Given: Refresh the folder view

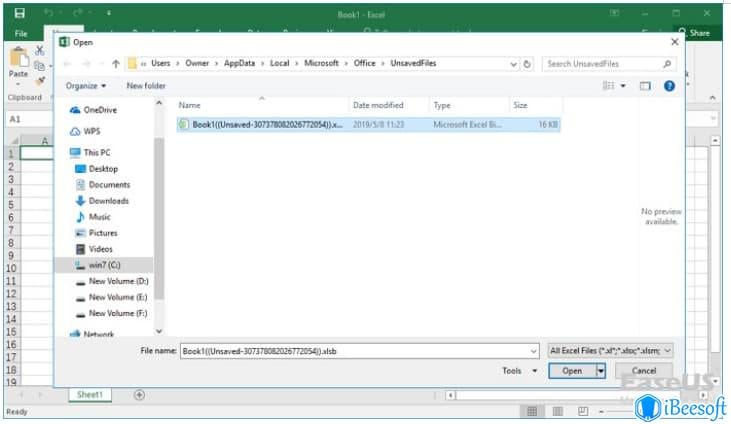Looking at the screenshot, I should click(x=527, y=64).
